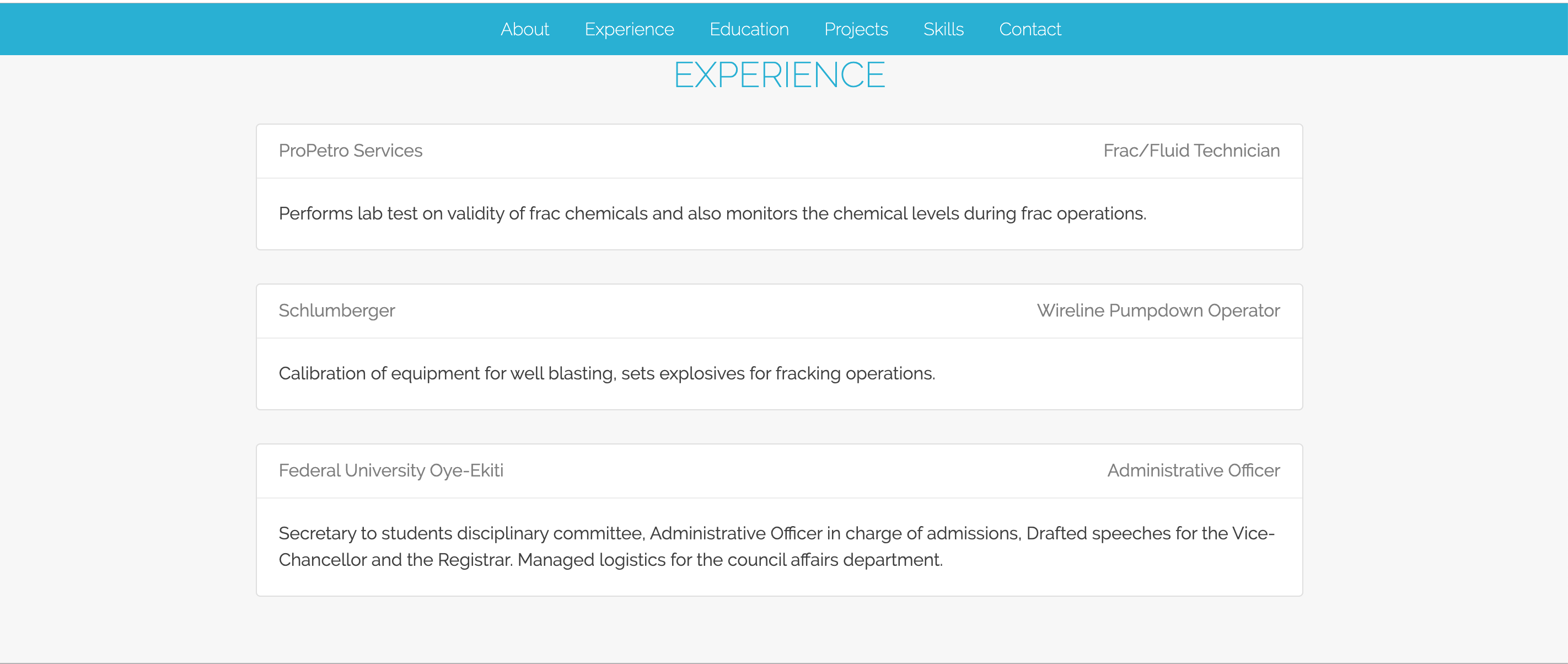Image resolution: width=1568 pixels, height=664 pixels.
Task: Click the Administrative Officer title
Action: pyautogui.click(x=1193, y=470)
